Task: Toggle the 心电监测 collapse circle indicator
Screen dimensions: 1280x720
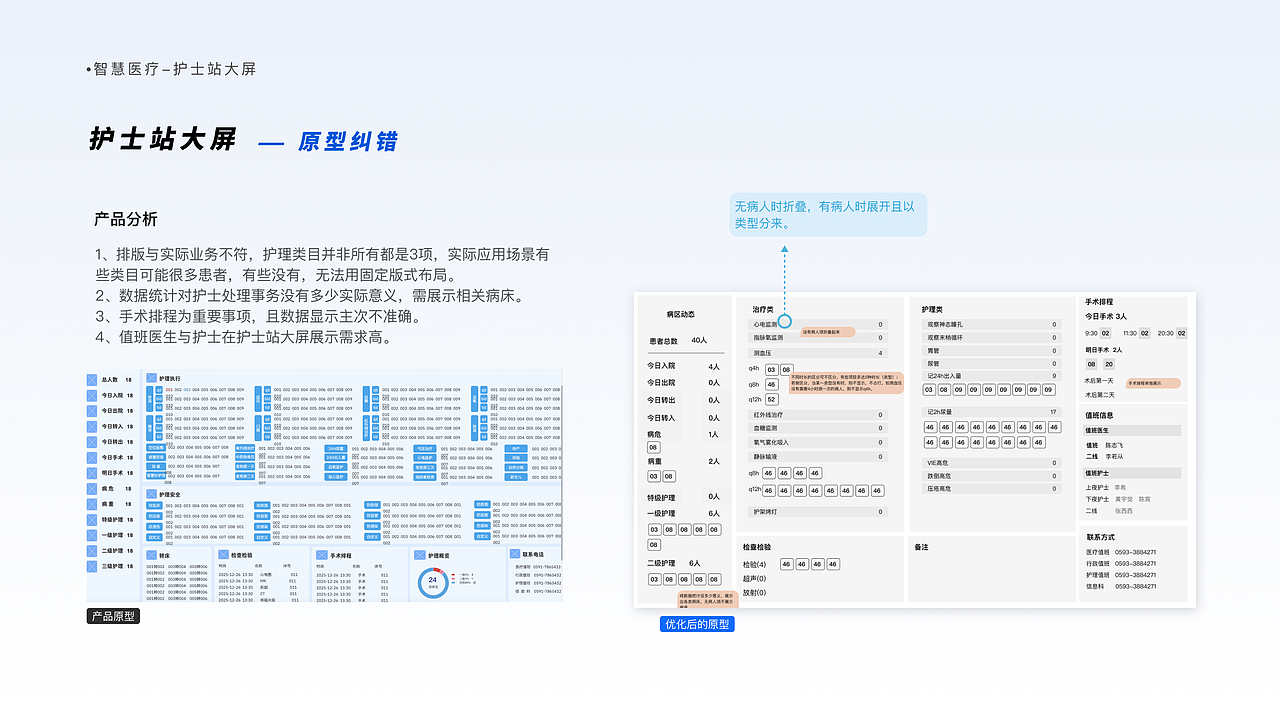Action: 787,321
